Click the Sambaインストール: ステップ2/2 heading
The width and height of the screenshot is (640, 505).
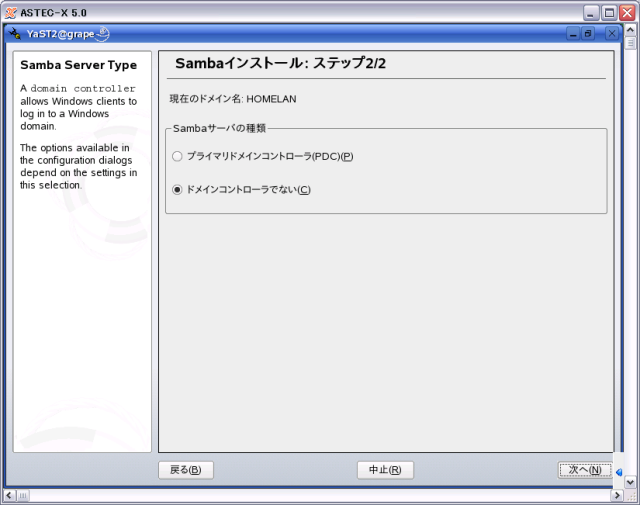click(280, 63)
